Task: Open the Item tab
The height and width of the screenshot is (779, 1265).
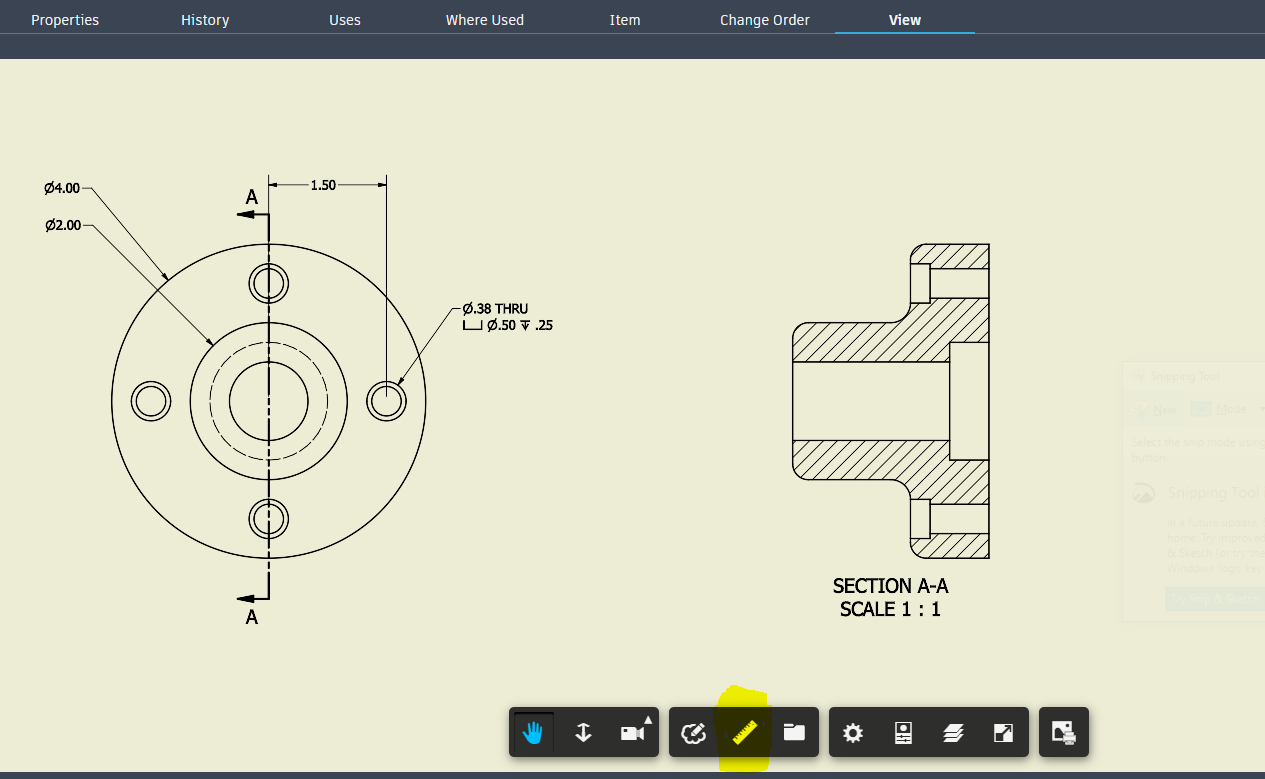Action: (625, 20)
